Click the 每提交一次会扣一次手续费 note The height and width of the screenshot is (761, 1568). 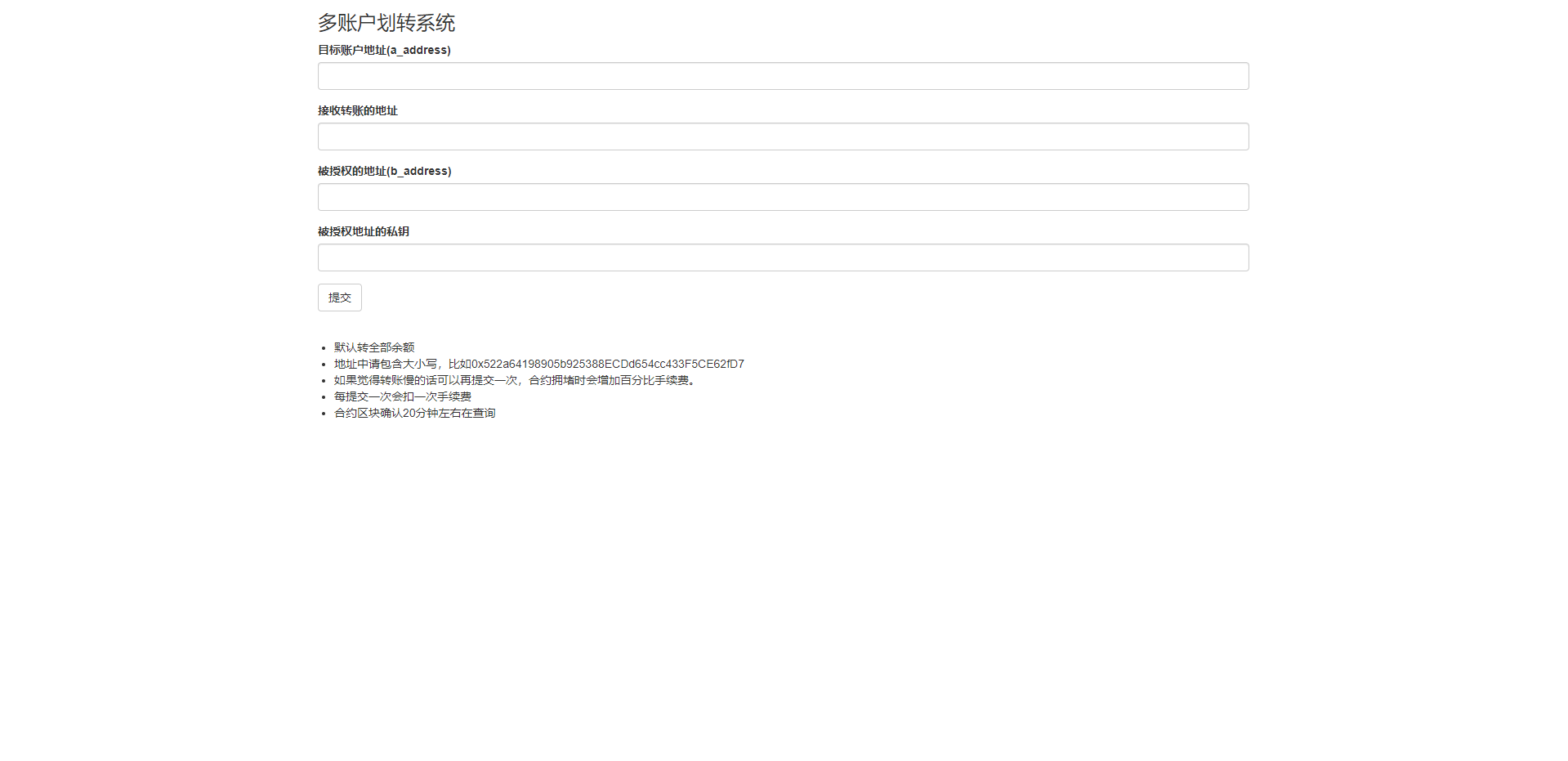pyautogui.click(x=402, y=396)
